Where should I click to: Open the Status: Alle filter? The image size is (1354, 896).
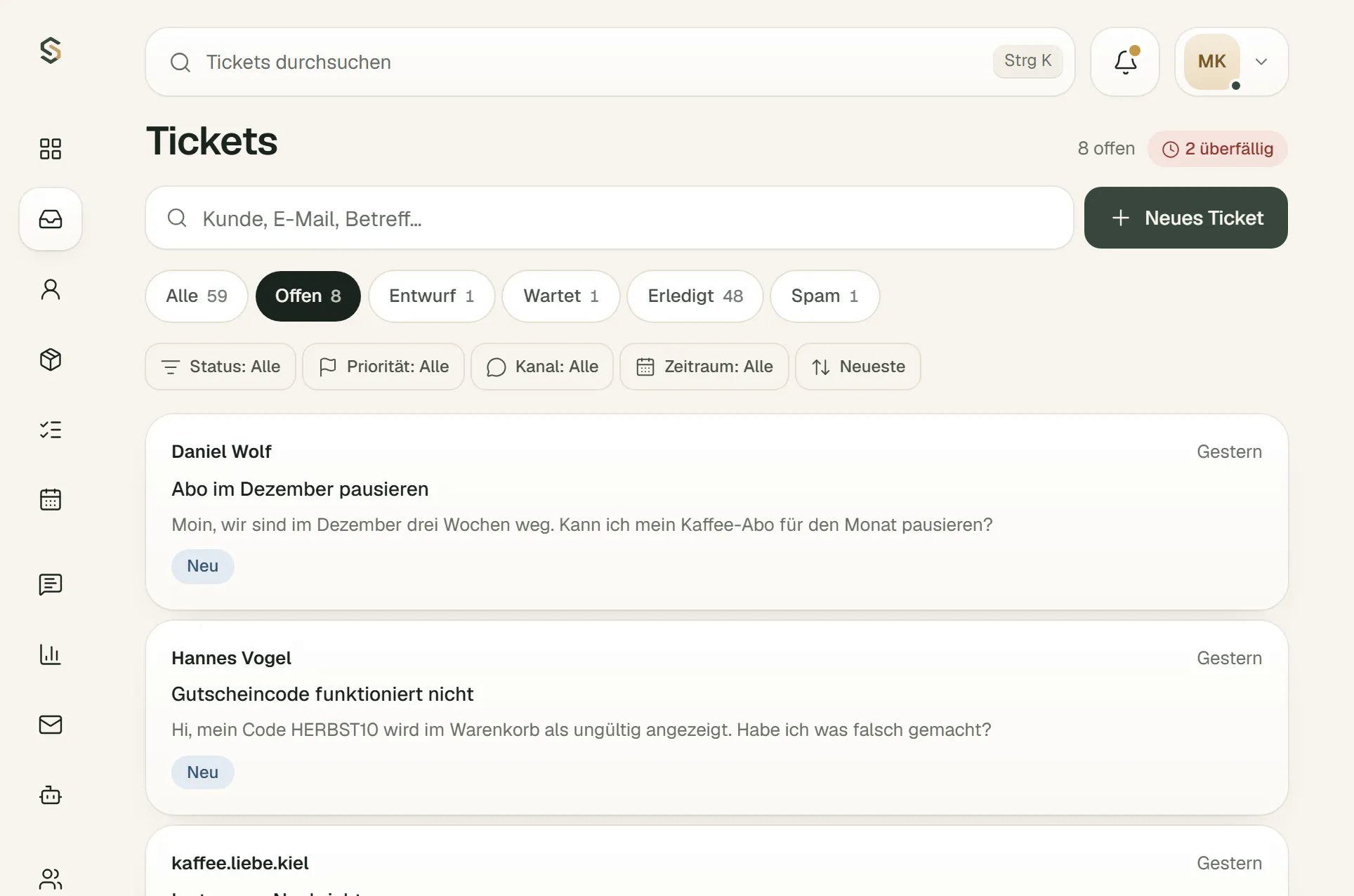[221, 367]
